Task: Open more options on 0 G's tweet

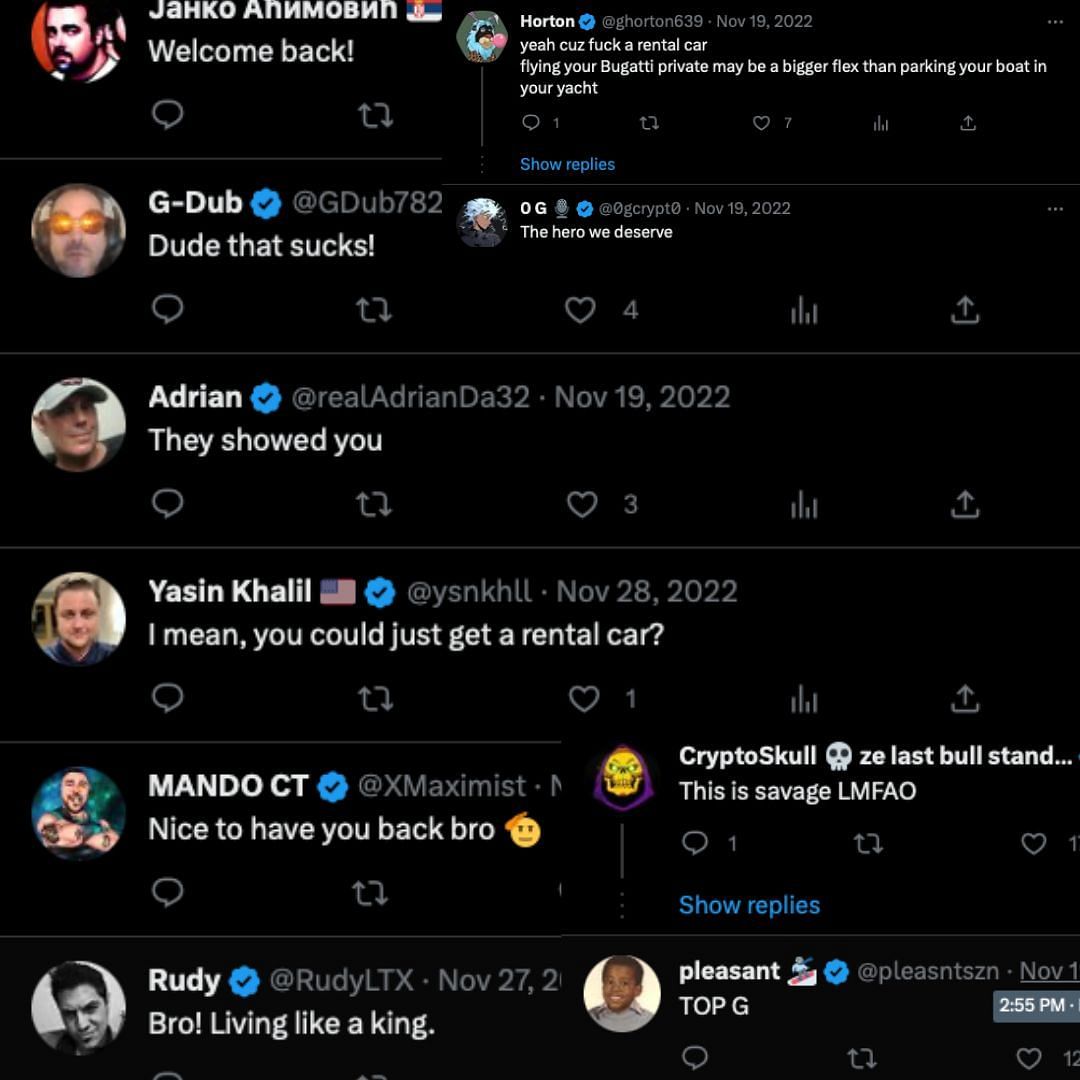Action: [1055, 209]
